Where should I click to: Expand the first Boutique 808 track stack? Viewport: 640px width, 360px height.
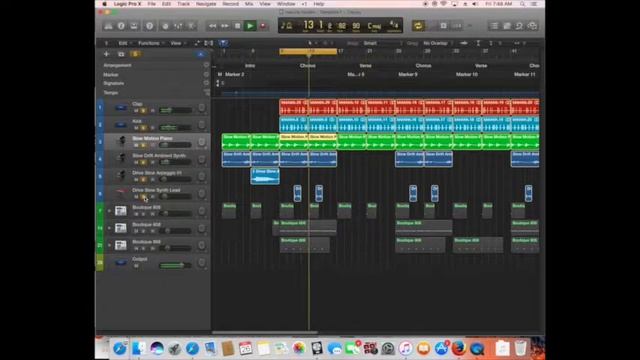[109, 211]
